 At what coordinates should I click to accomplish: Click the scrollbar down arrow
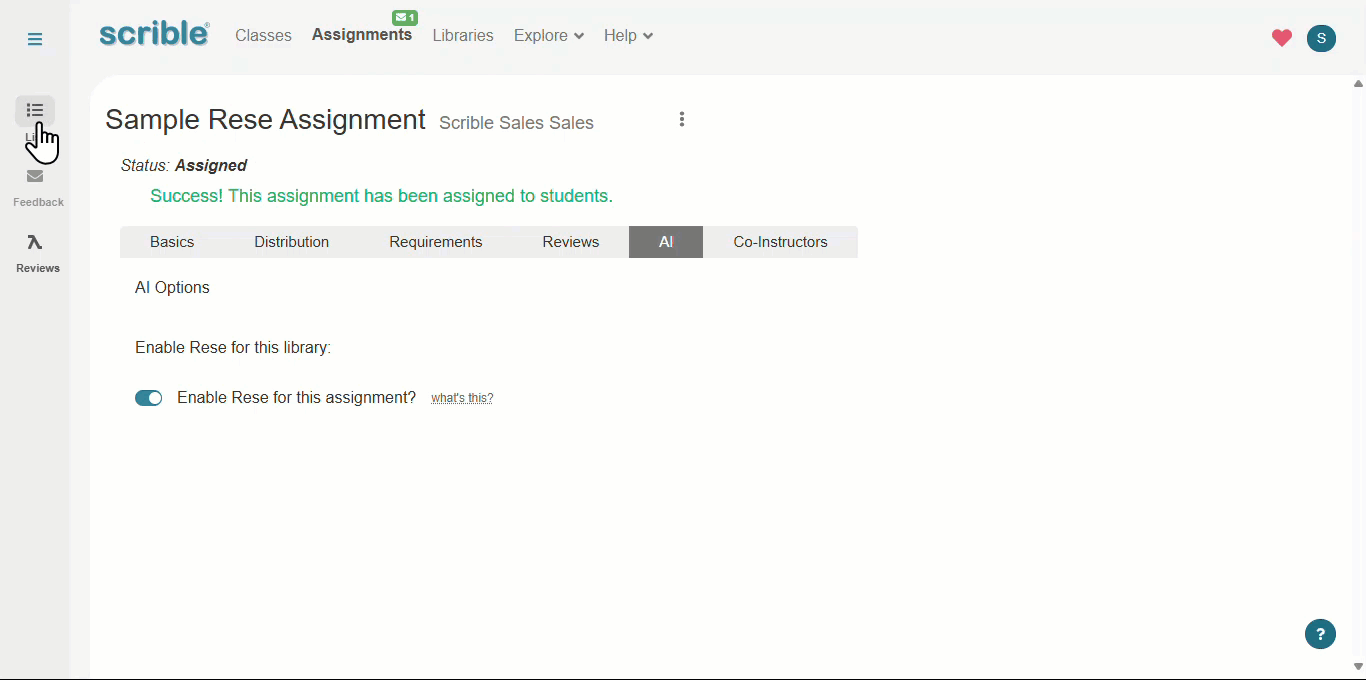(1358, 667)
